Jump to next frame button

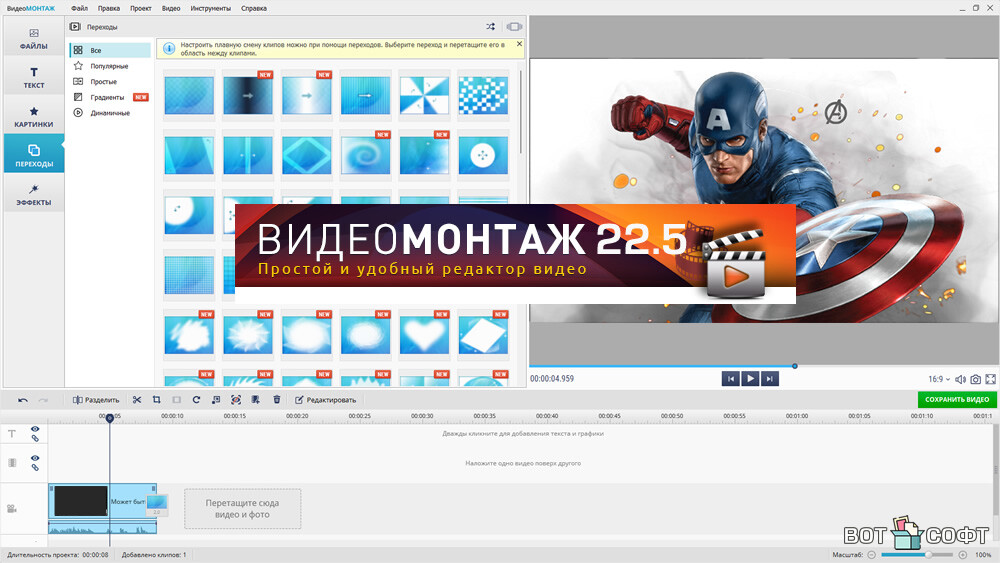(770, 379)
